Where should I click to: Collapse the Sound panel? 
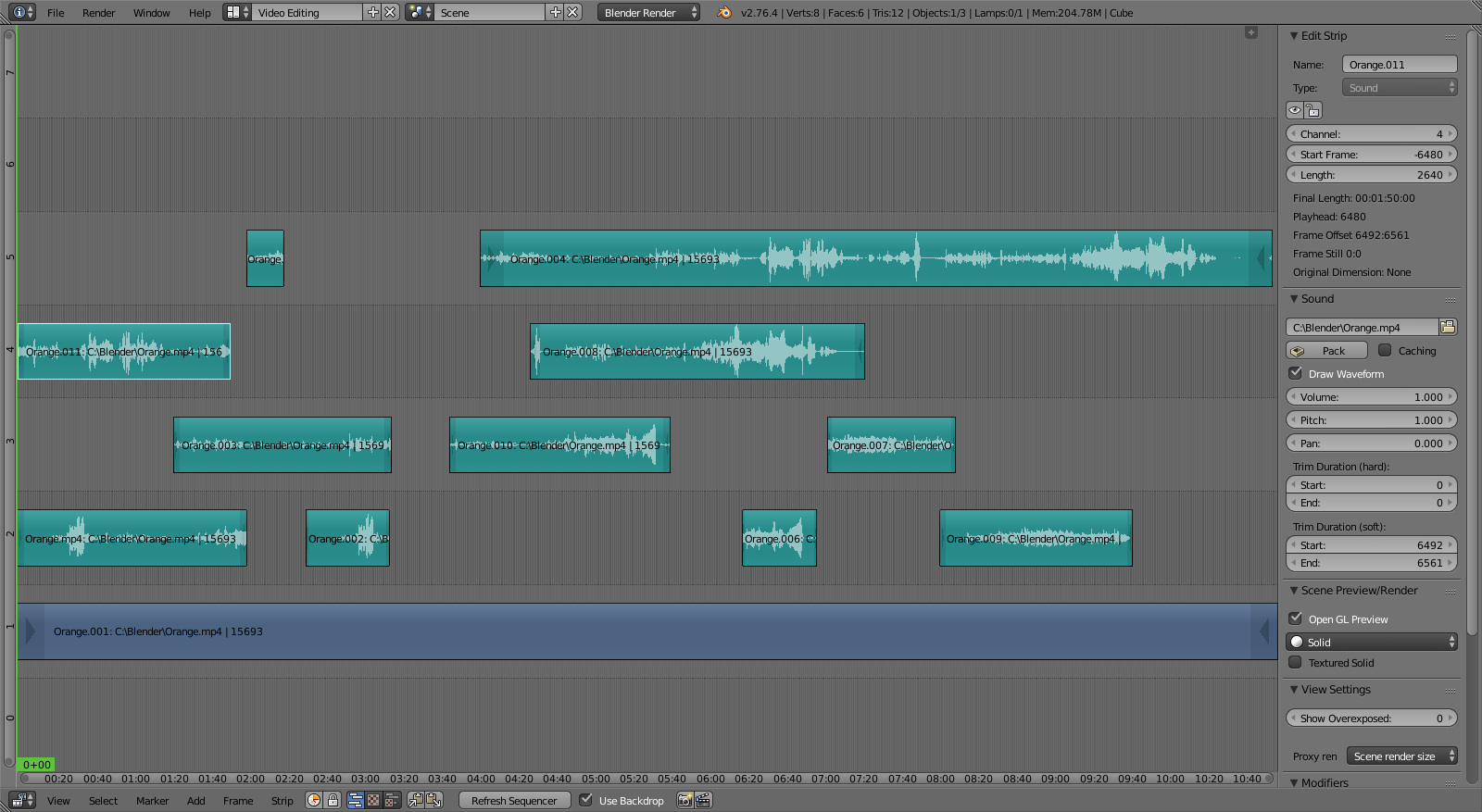coord(1294,299)
